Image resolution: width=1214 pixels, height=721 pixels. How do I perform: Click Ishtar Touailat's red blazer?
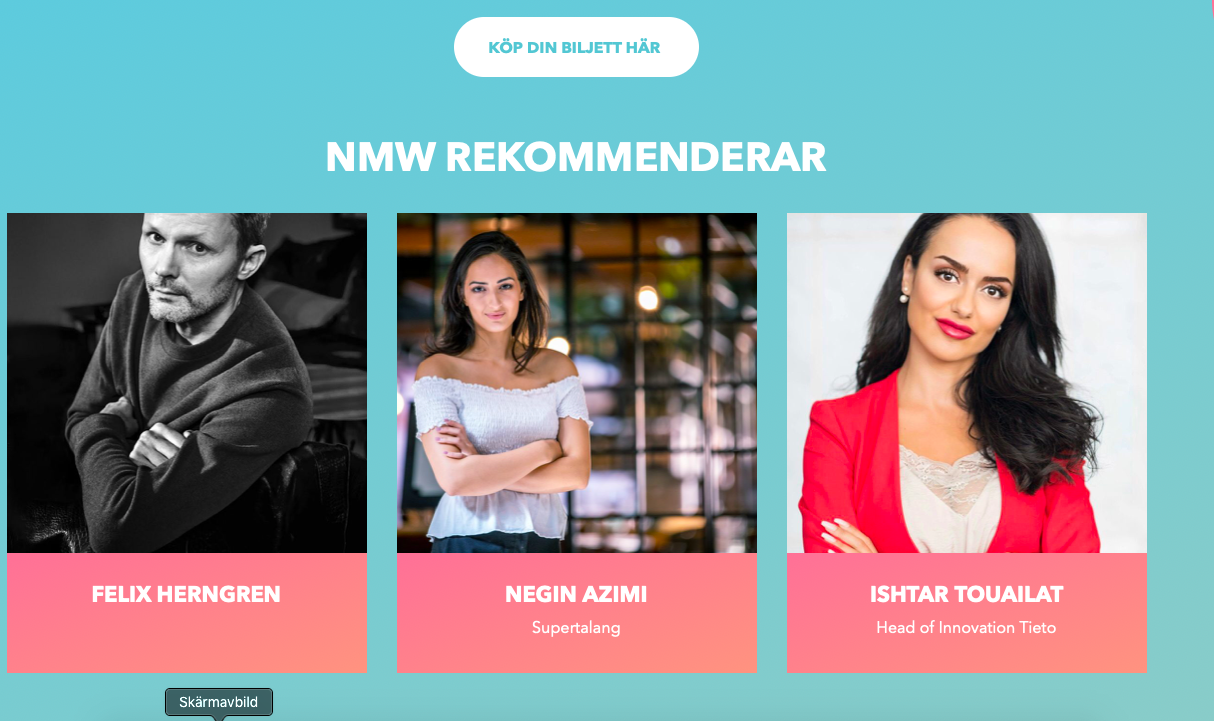click(860, 470)
